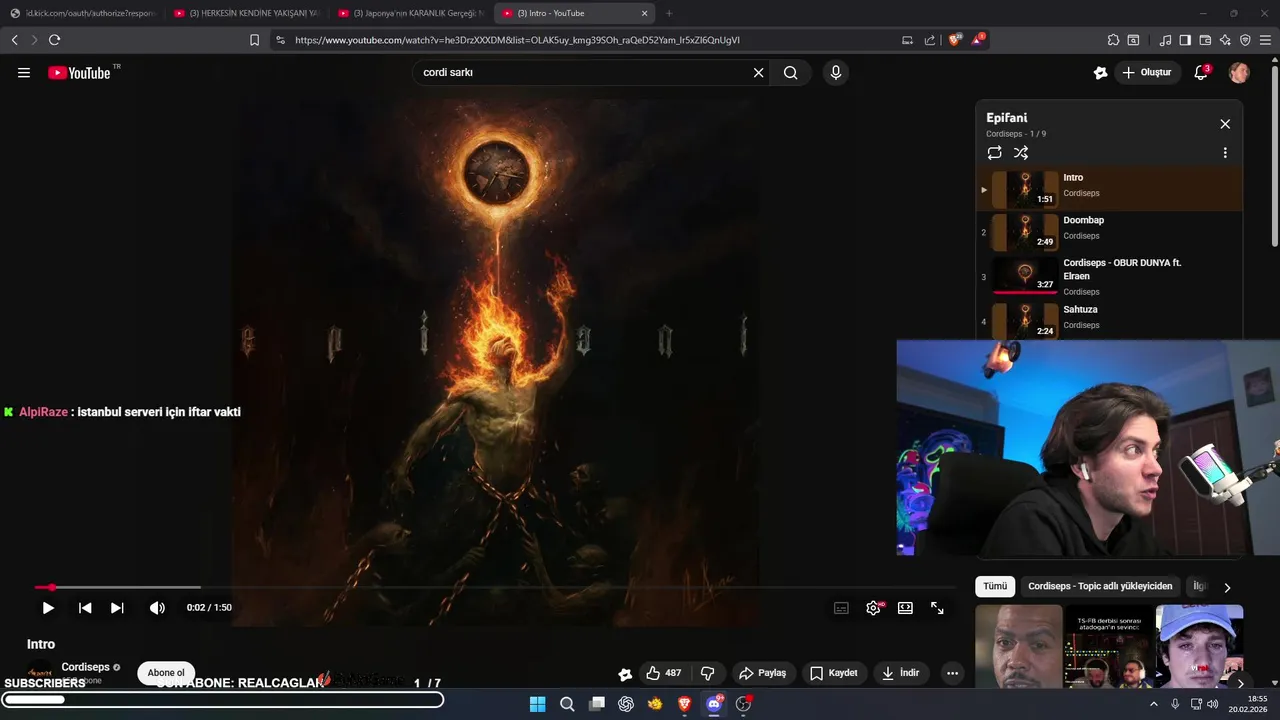Clear the search box text
1280x720 pixels.
tap(758, 73)
